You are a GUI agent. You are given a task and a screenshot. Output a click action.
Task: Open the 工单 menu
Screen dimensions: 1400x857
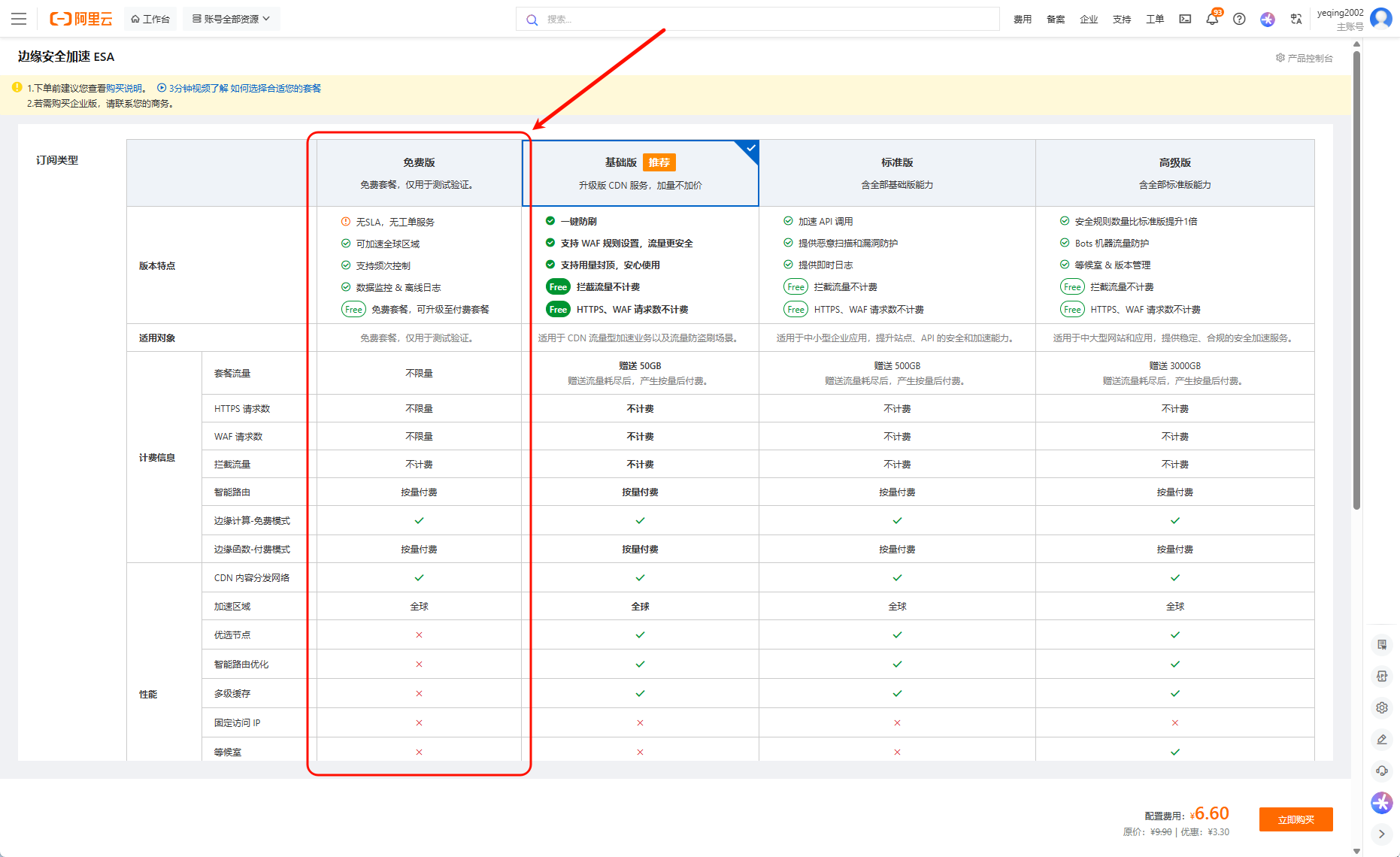pos(1155,20)
